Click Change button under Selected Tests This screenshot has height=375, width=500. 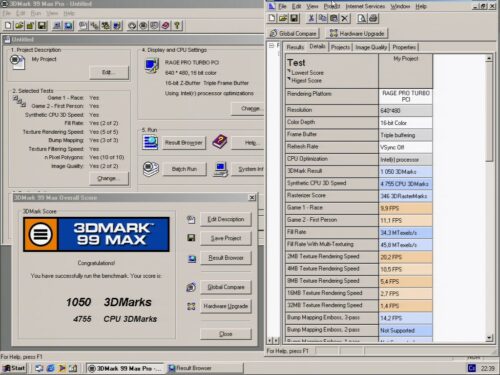109,178
